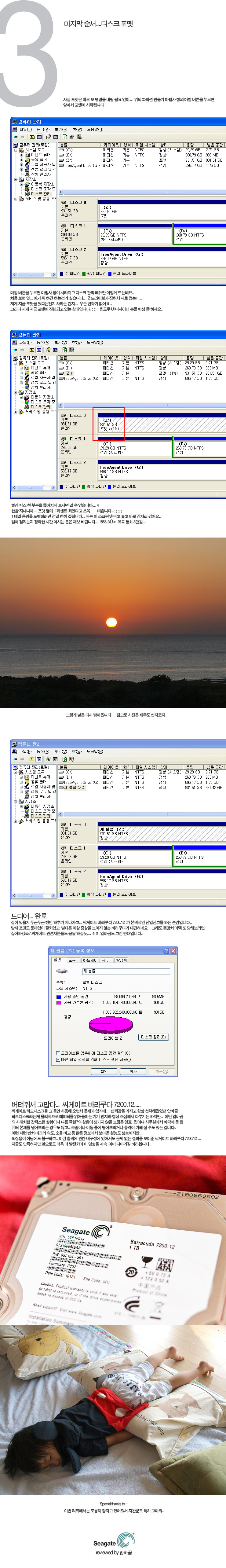Click 취소 button in properties dialog
226x1568 pixels.
133,1071
